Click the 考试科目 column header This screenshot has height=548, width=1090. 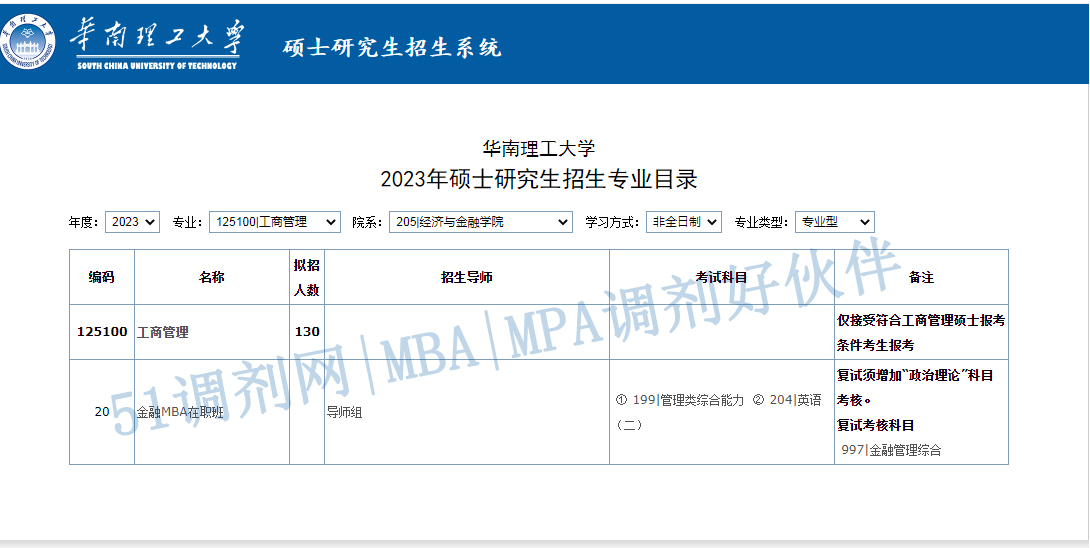(722, 277)
